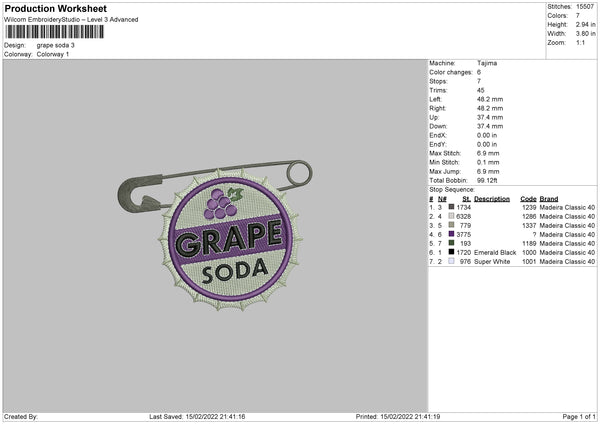
Task: Click the Trims value 45
Action: (x=481, y=90)
